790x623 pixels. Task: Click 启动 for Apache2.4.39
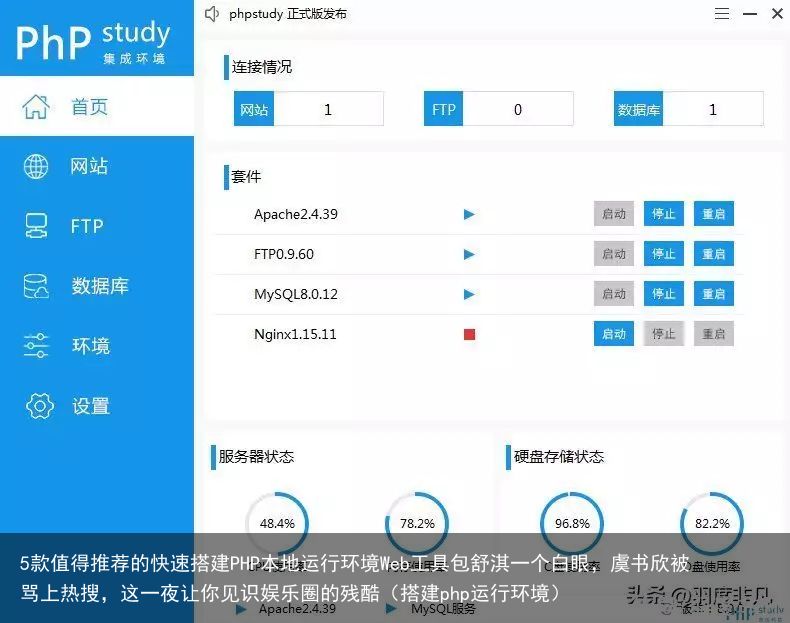pyautogui.click(x=614, y=214)
